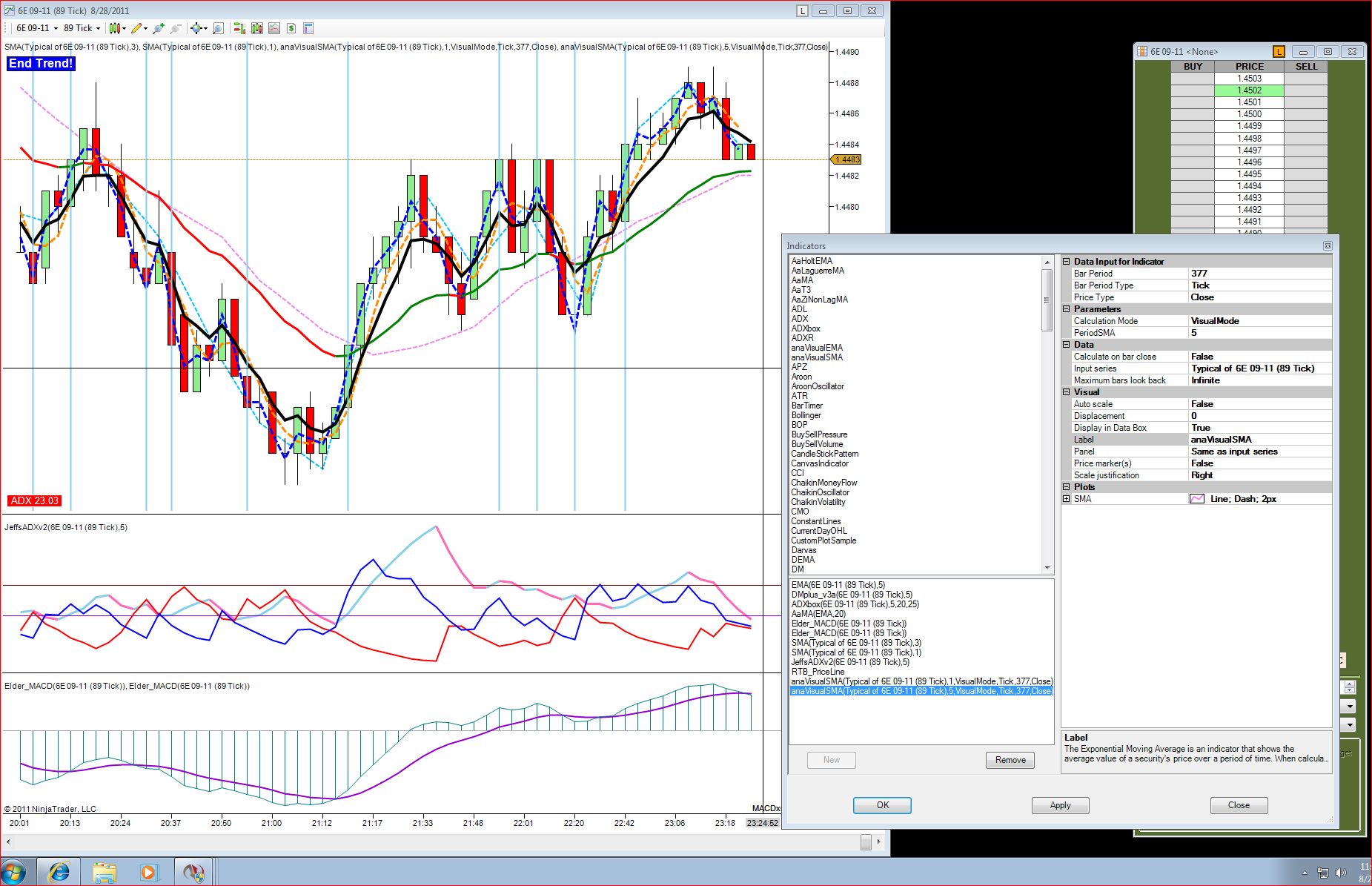Collapse the Parameters section
1372x886 pixels.
pyautogui.click(x=1066, y=309)
